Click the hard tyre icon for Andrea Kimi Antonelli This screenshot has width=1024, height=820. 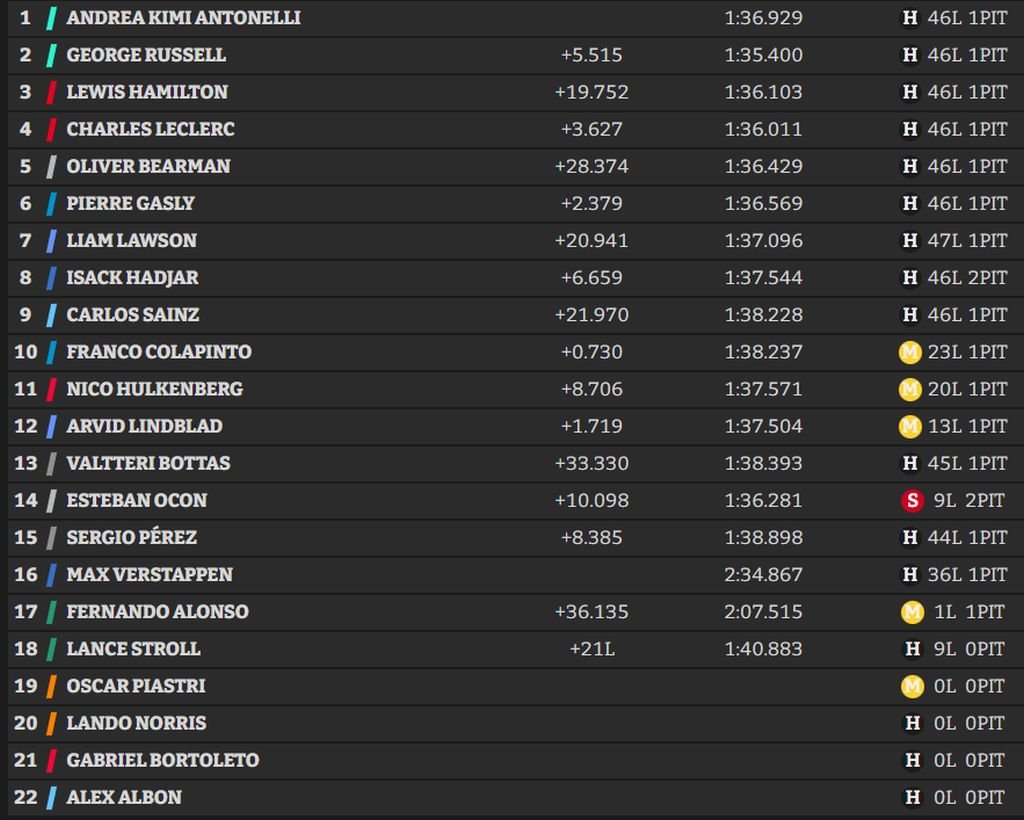[910, 18]
